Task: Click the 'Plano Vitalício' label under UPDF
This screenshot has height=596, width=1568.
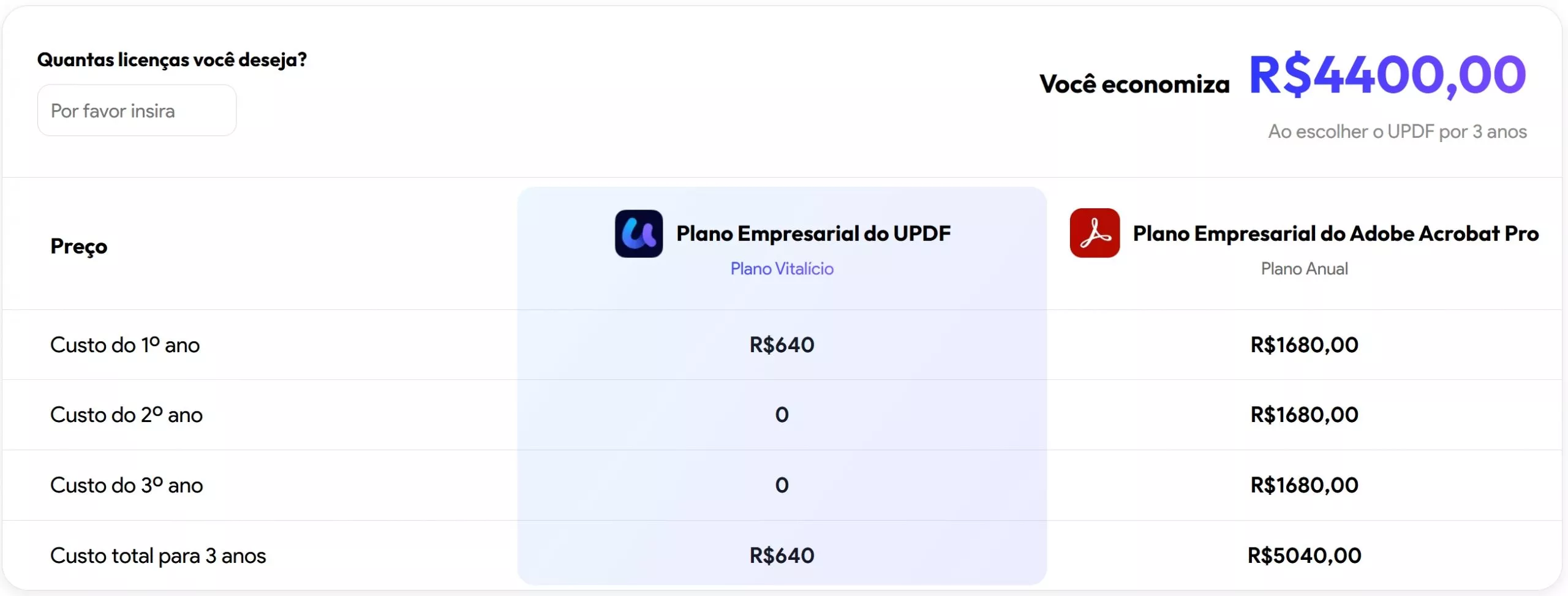Action: click(x=782, y=268)
